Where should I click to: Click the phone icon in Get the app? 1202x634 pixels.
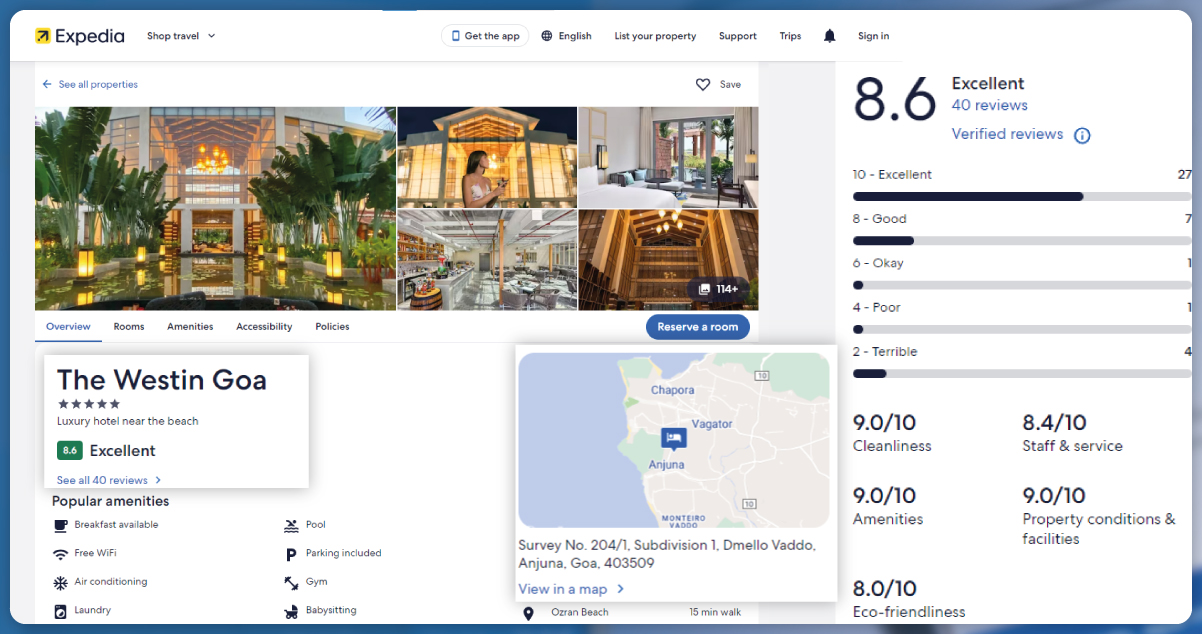[456, 36]
